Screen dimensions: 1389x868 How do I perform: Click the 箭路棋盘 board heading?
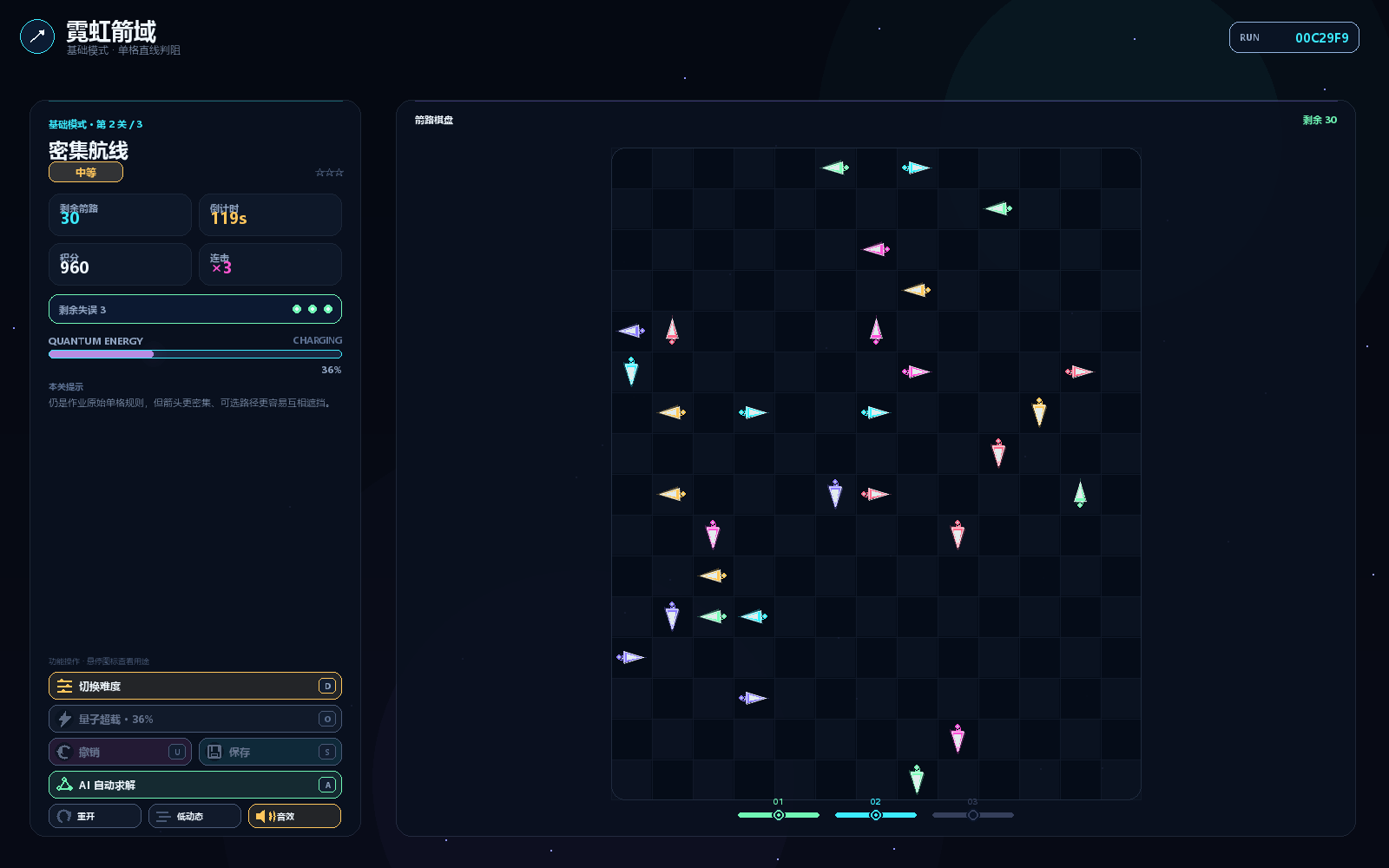(434, 120)
